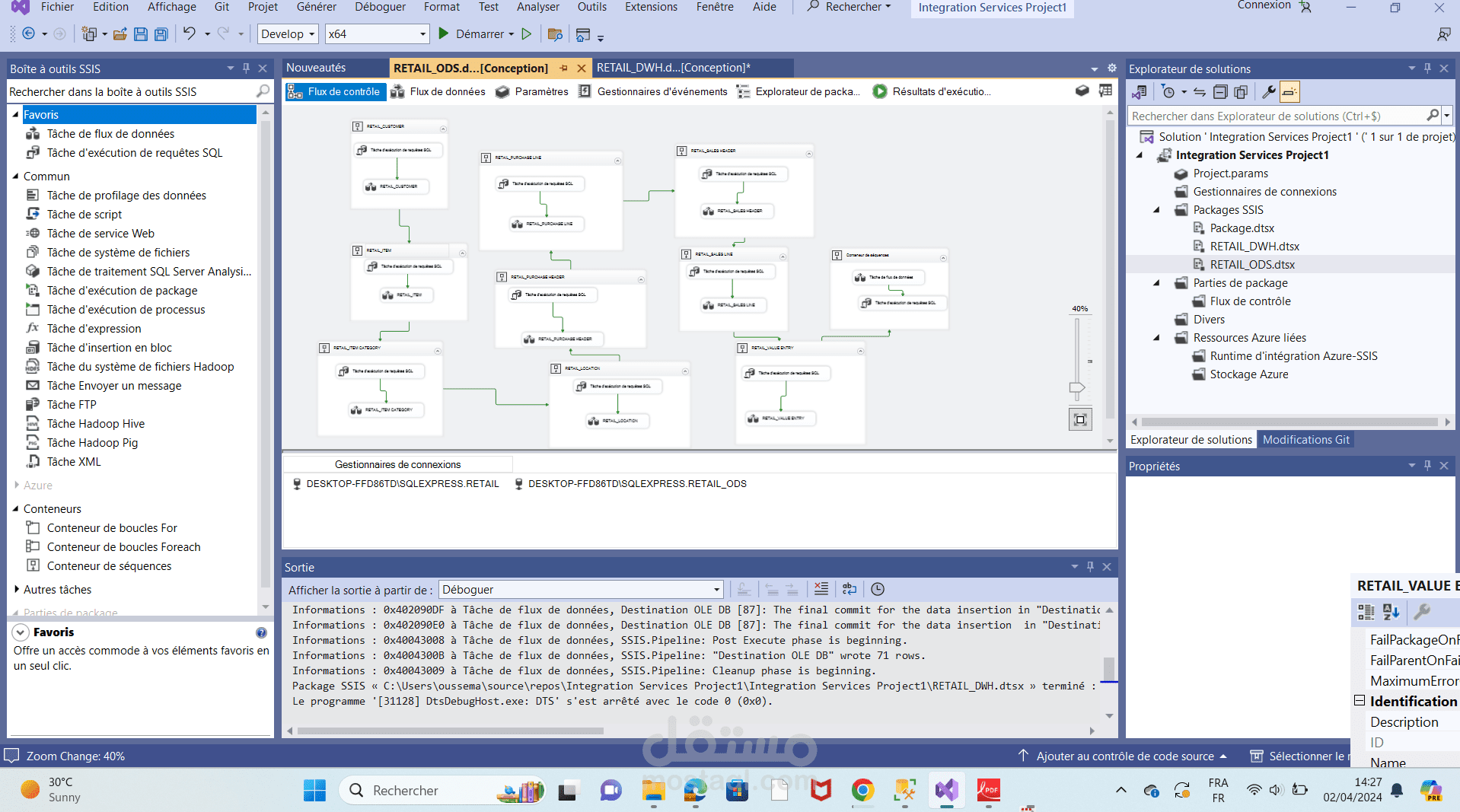Click the wrench Properties icon in Solution Explorer
The image size is (1460, 812).
point(1269,92)
